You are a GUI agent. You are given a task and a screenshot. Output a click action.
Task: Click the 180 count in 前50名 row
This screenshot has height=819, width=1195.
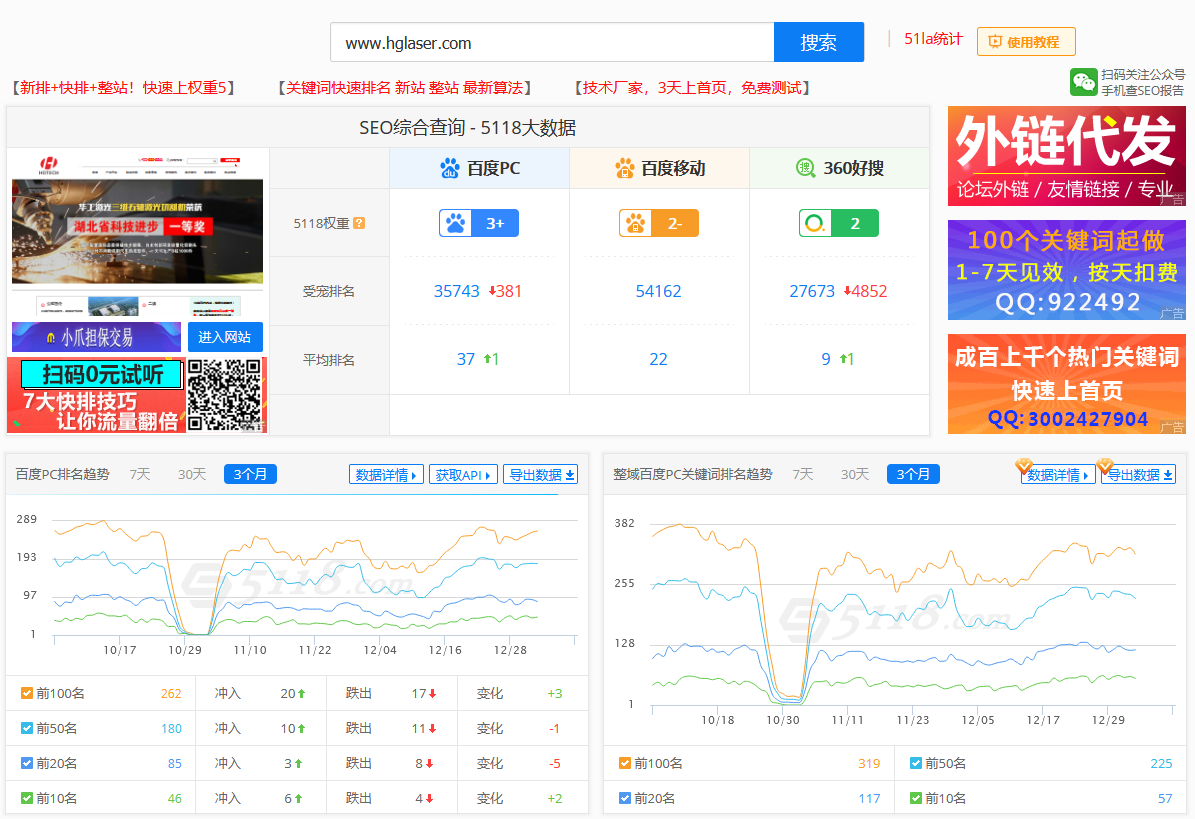pos(171,728)
